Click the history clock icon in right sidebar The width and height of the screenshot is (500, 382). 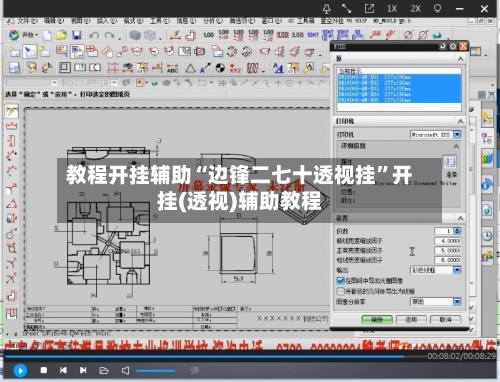click(487, 236)
